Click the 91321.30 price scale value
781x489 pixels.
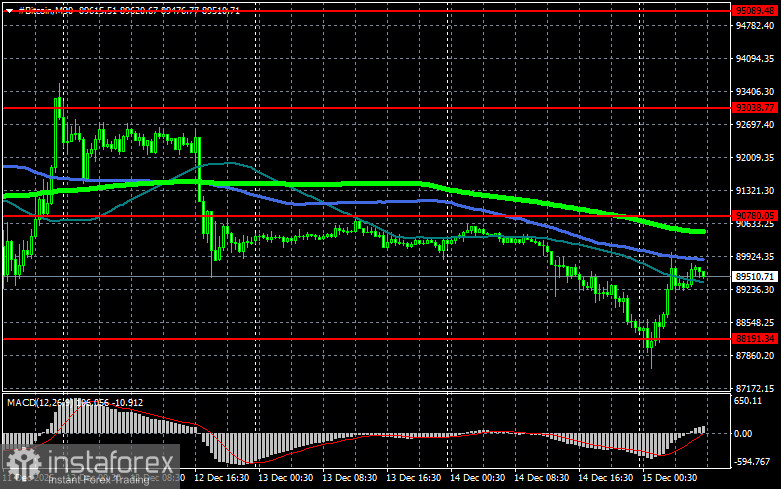[755, 191]
